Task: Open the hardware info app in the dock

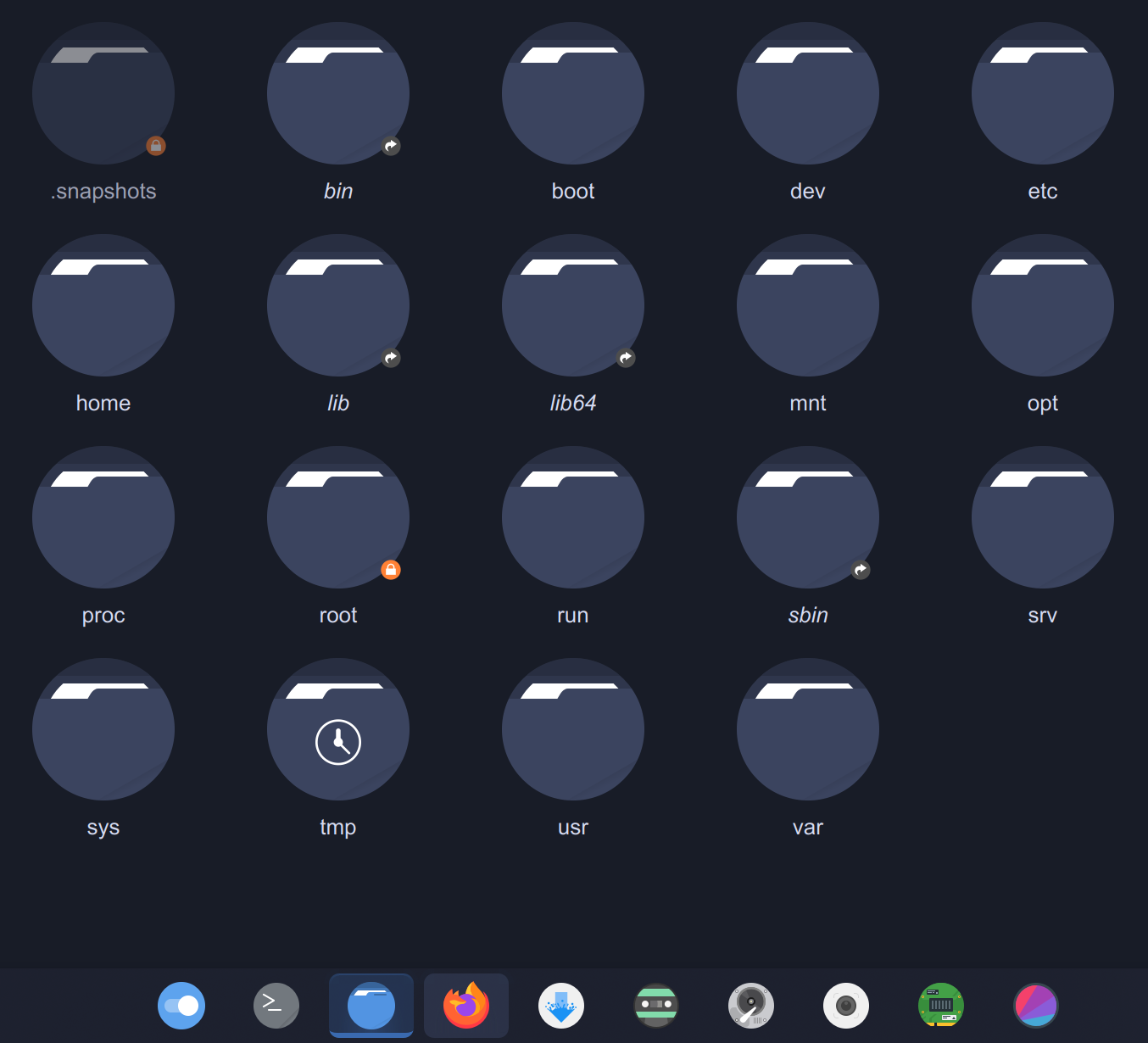Action: [x=941, y=1006]
